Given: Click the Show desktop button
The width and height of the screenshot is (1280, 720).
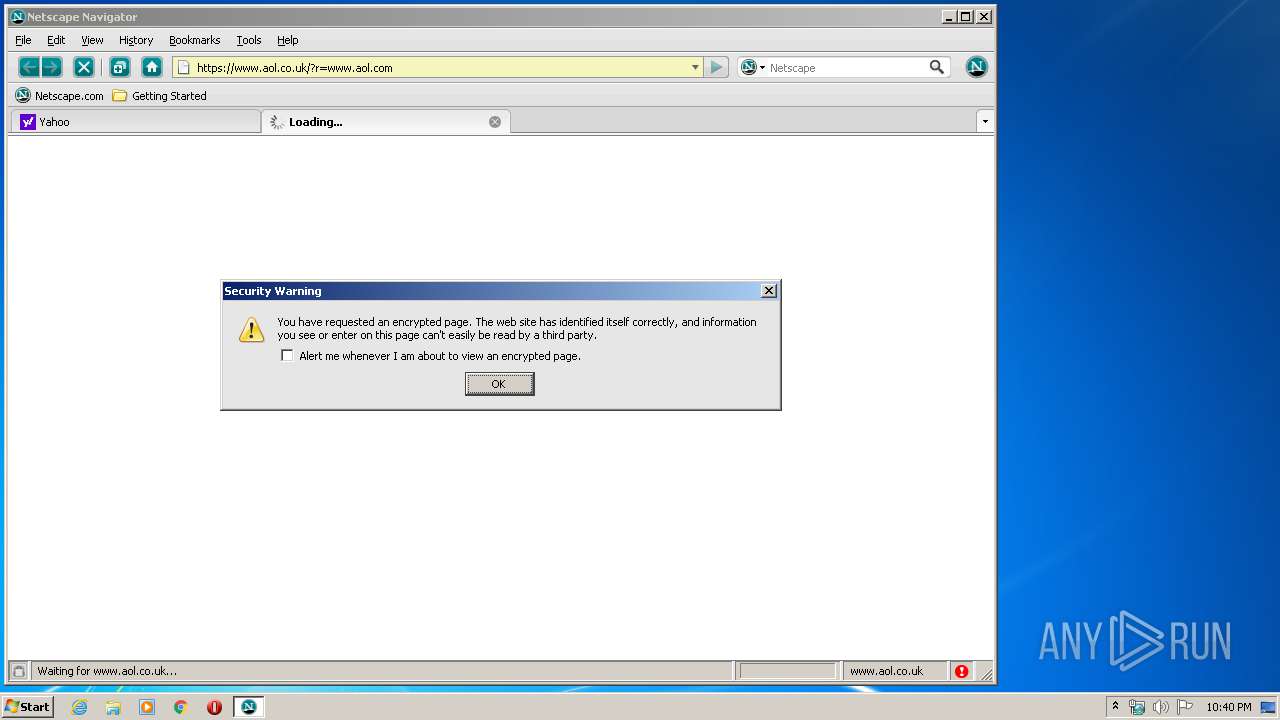Looking at the screenshot, I should point(1268,707).
